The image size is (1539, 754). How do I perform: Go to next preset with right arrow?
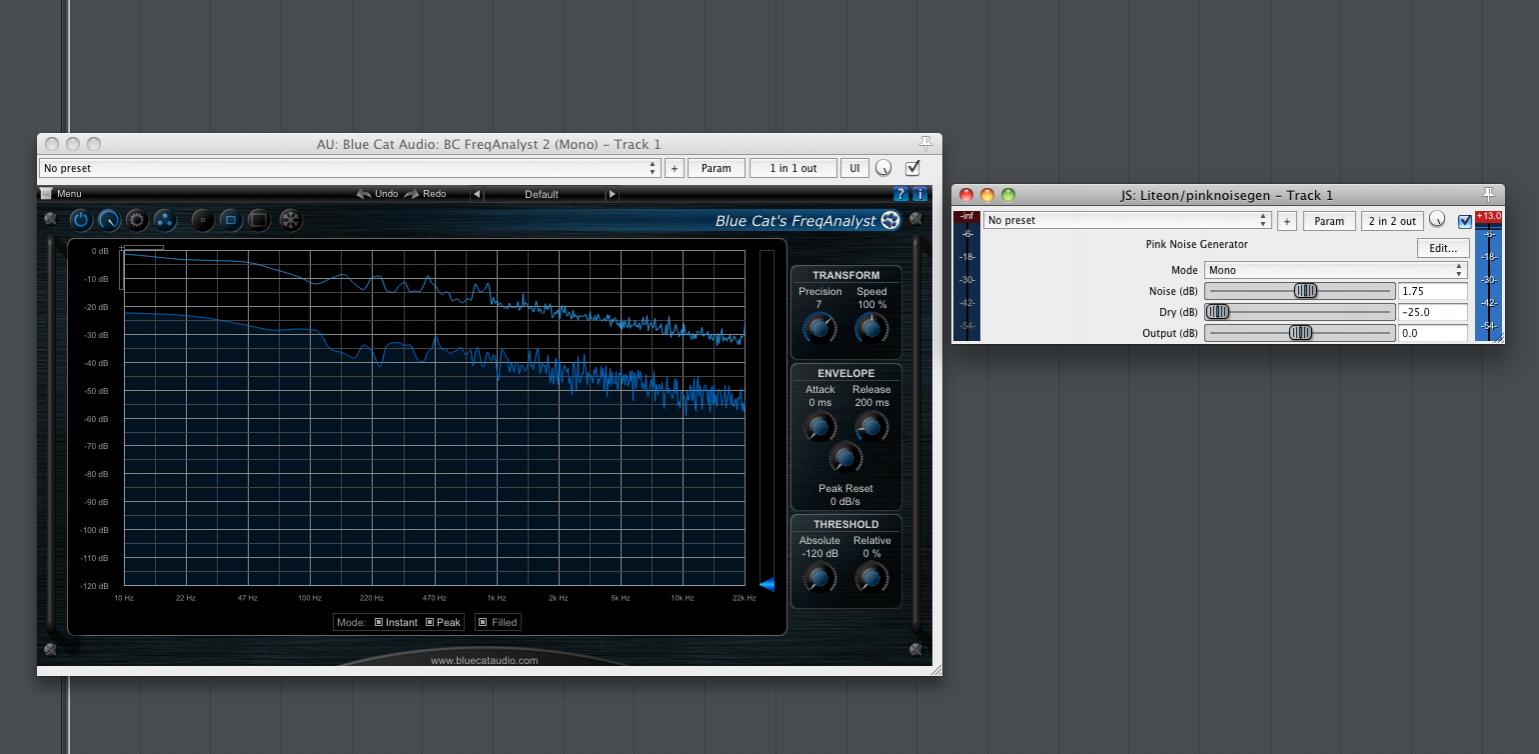point(612,194)
